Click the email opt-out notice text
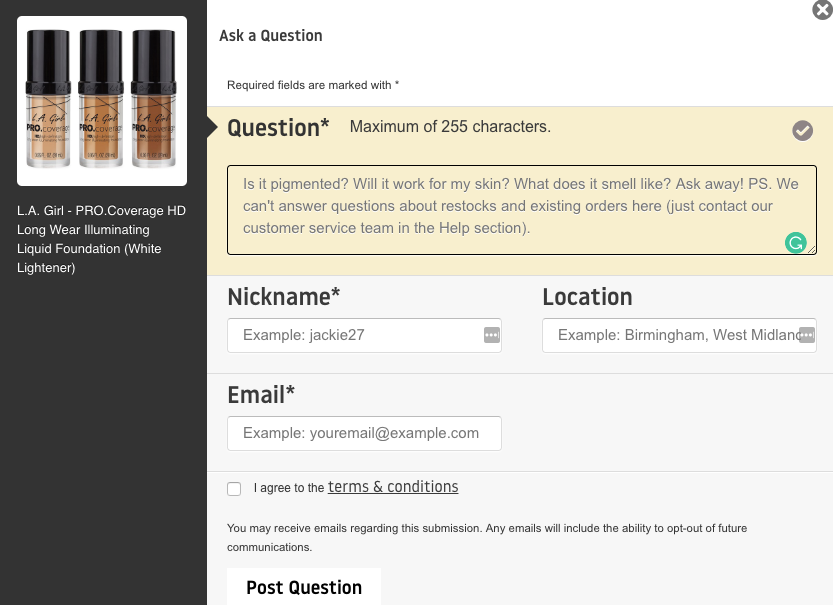This screenshot has height=605, width=833. point(487,538)
